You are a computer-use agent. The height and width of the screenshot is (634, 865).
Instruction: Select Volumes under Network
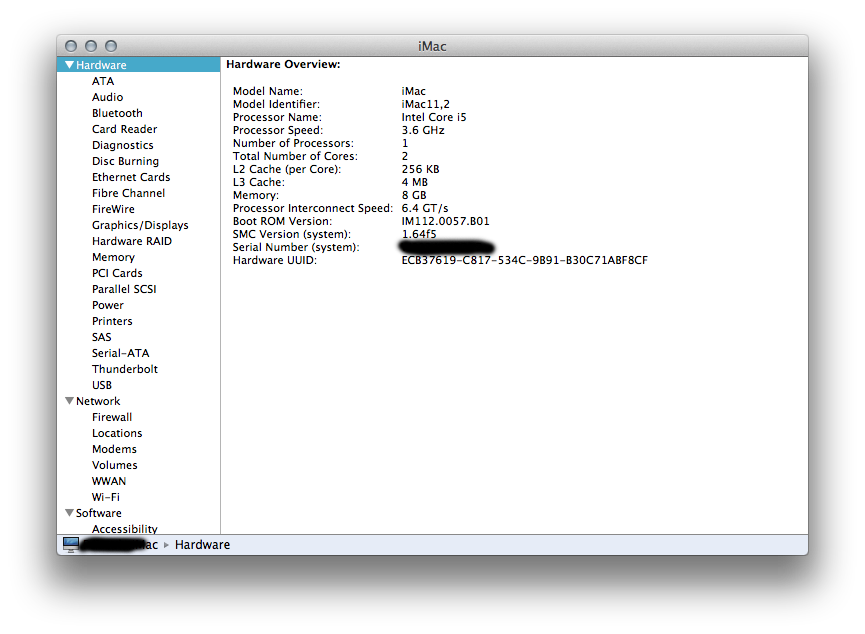(x=115, y=465)
